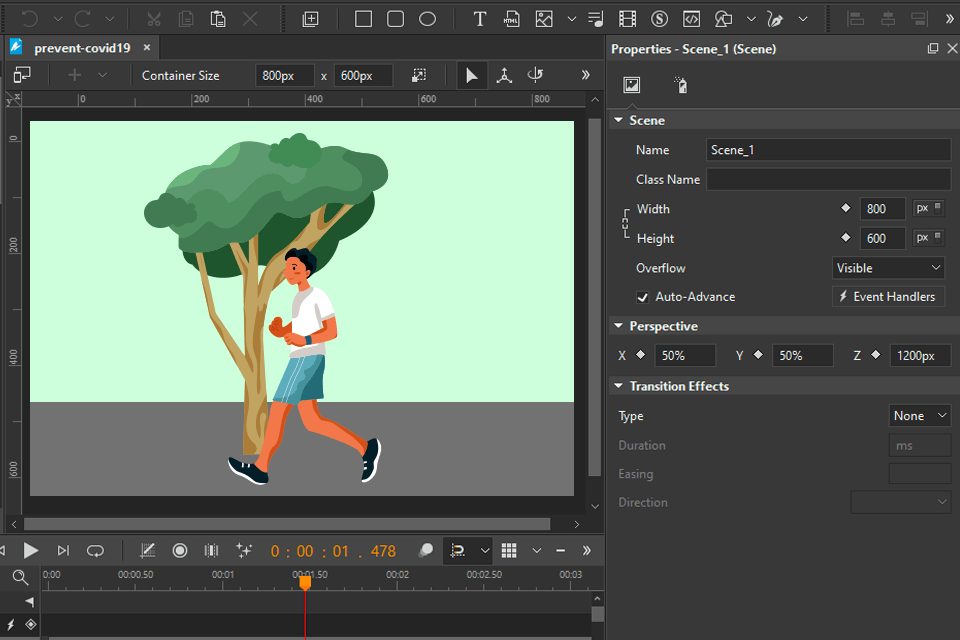
Task: Pick the Rounded Rectangle shape tool
Action: point(395,19)
